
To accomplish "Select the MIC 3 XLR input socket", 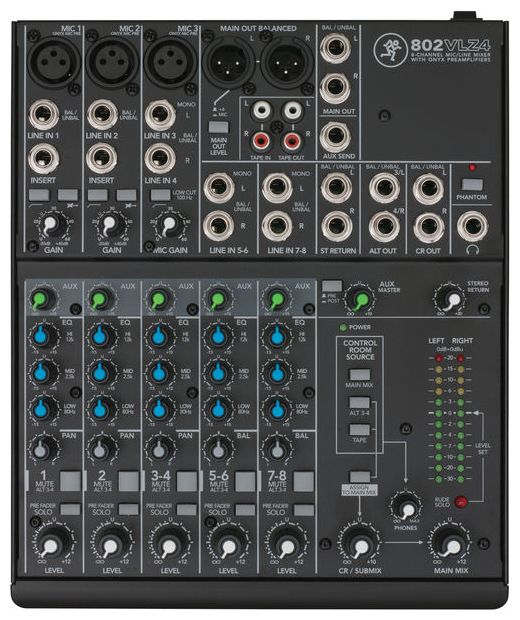I will (170, 62).
